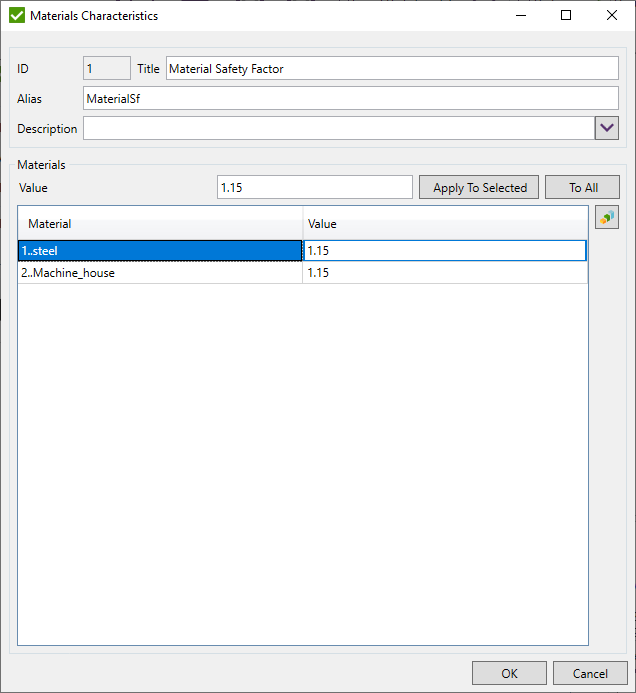Cancel the Materials Characteristics dialog
The height and width of the screenshot is (693, 636).
pyautogui.click(x=590, y=673)
